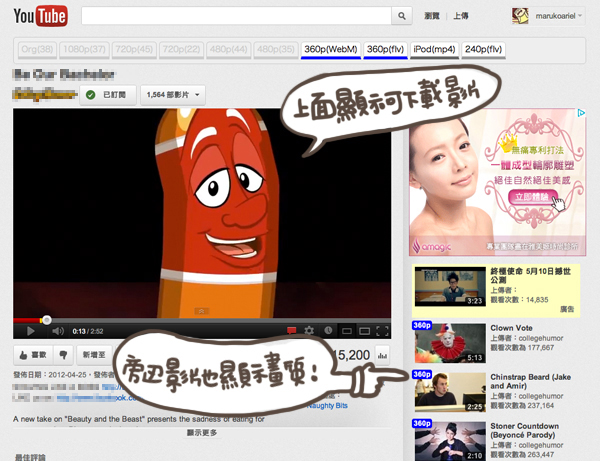Select the 480p(35) download format
The width and height of the screenshot is (600, 461).
pyautogui.click(x=276, y=50)
